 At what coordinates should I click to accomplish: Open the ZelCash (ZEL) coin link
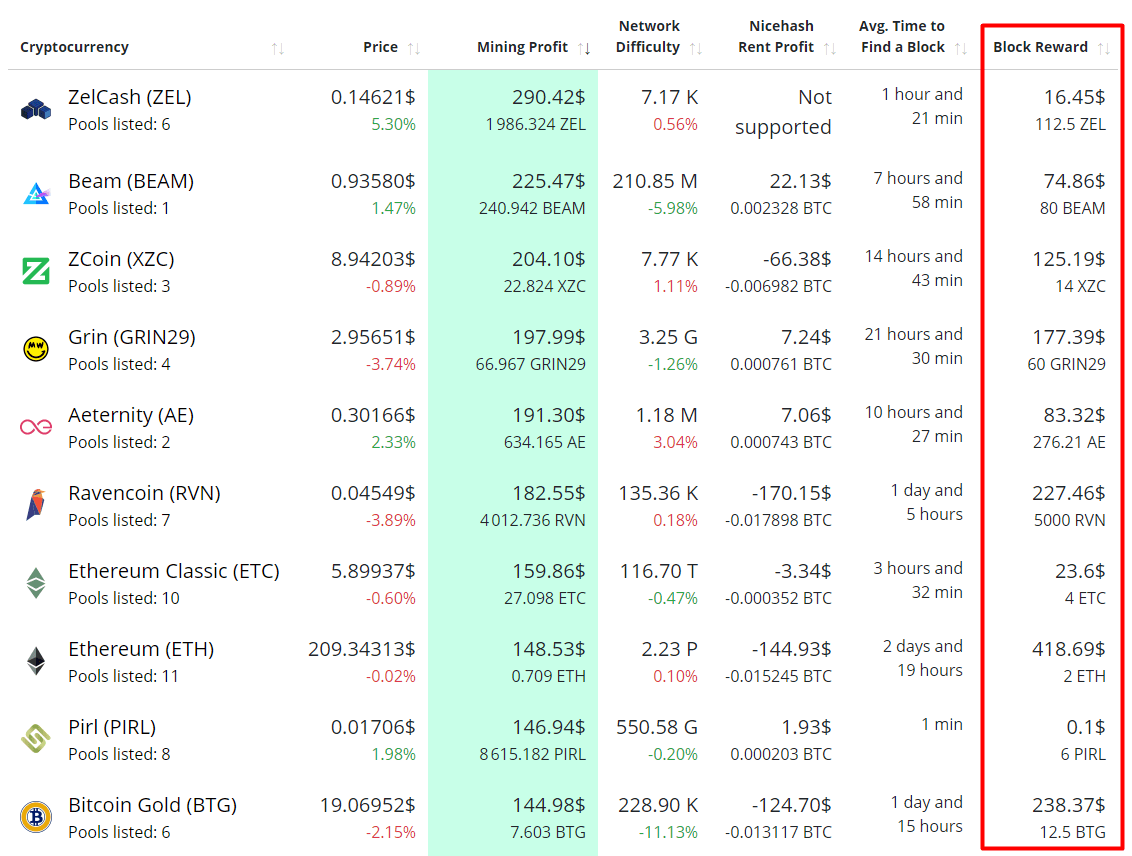click(130, 97)
